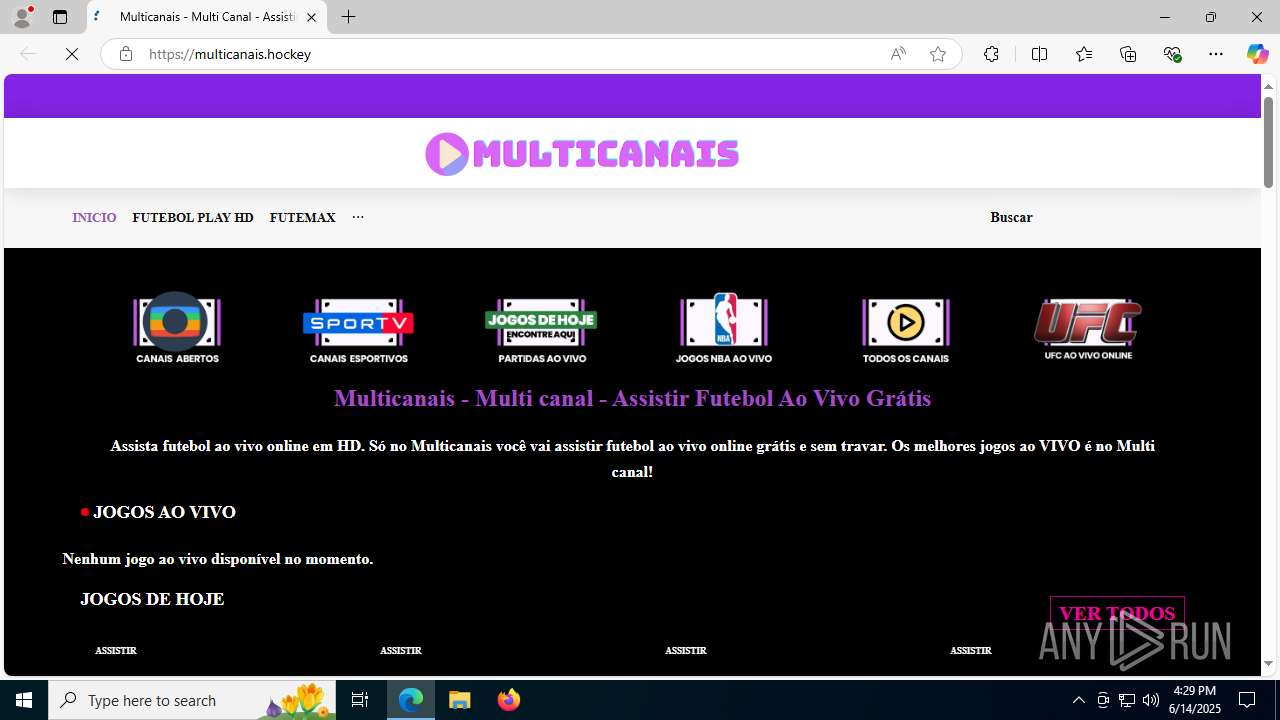
Task: Click the second ASSISTIR link
Action: tap(401, 651)
